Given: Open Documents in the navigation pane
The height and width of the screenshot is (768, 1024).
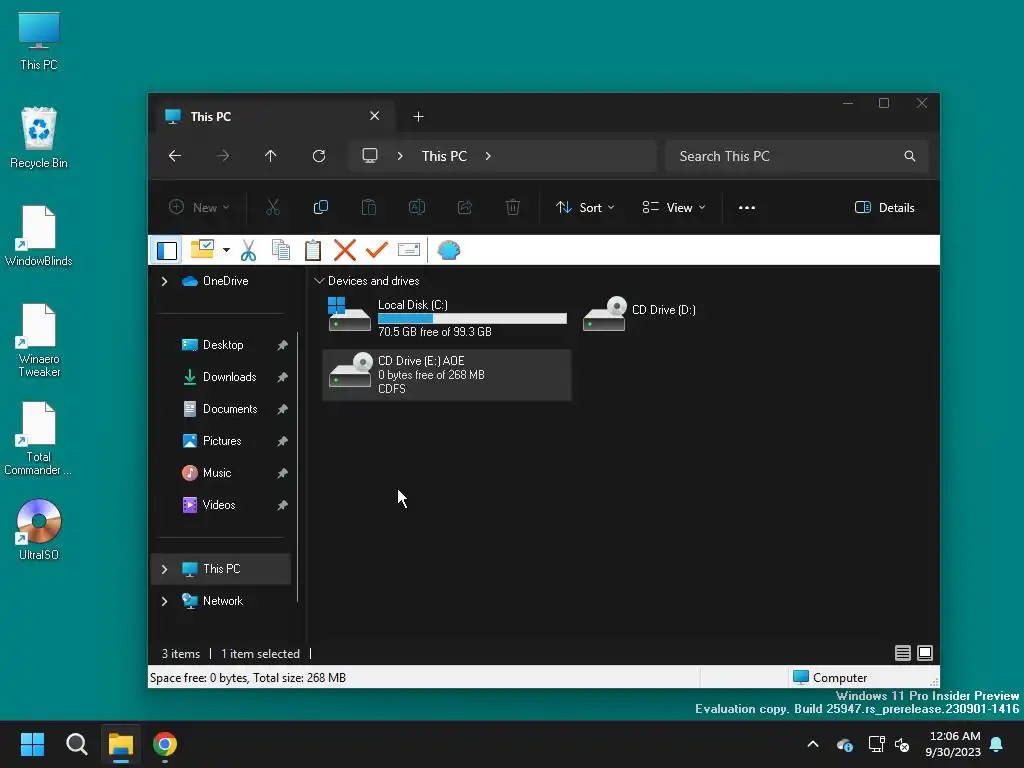Looking at the screenshot, I should (x=230, y=409).
